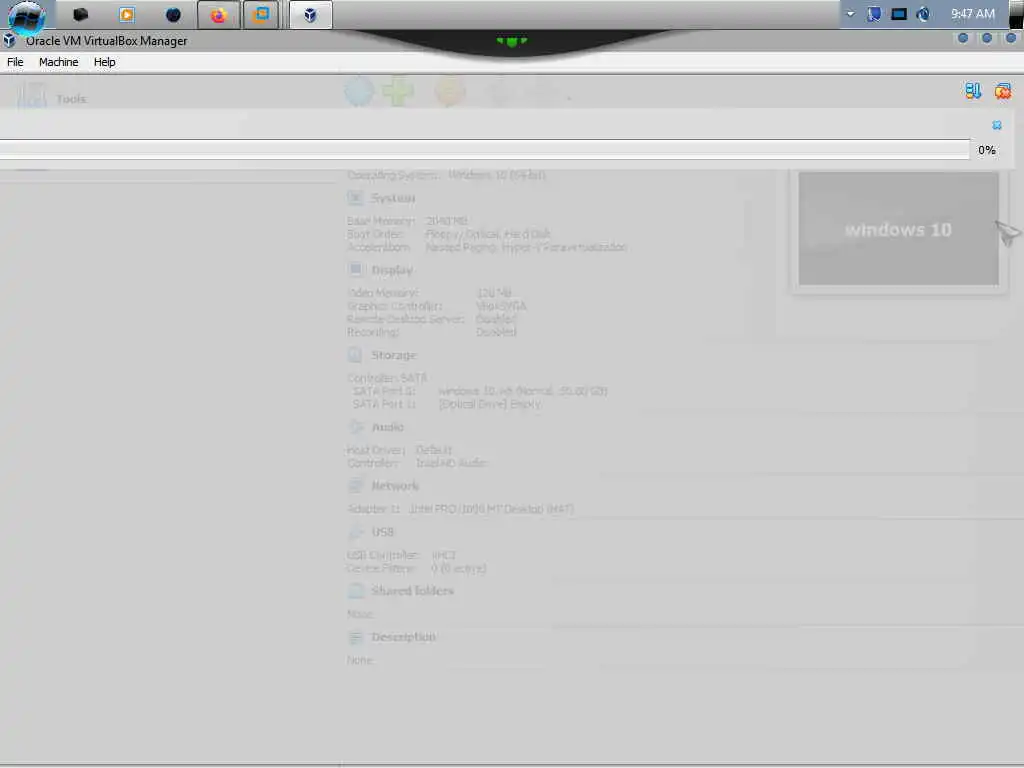Click the Storage section disk icon
The width and height of the screenshot is (1024, 768).
coord(355,355)
